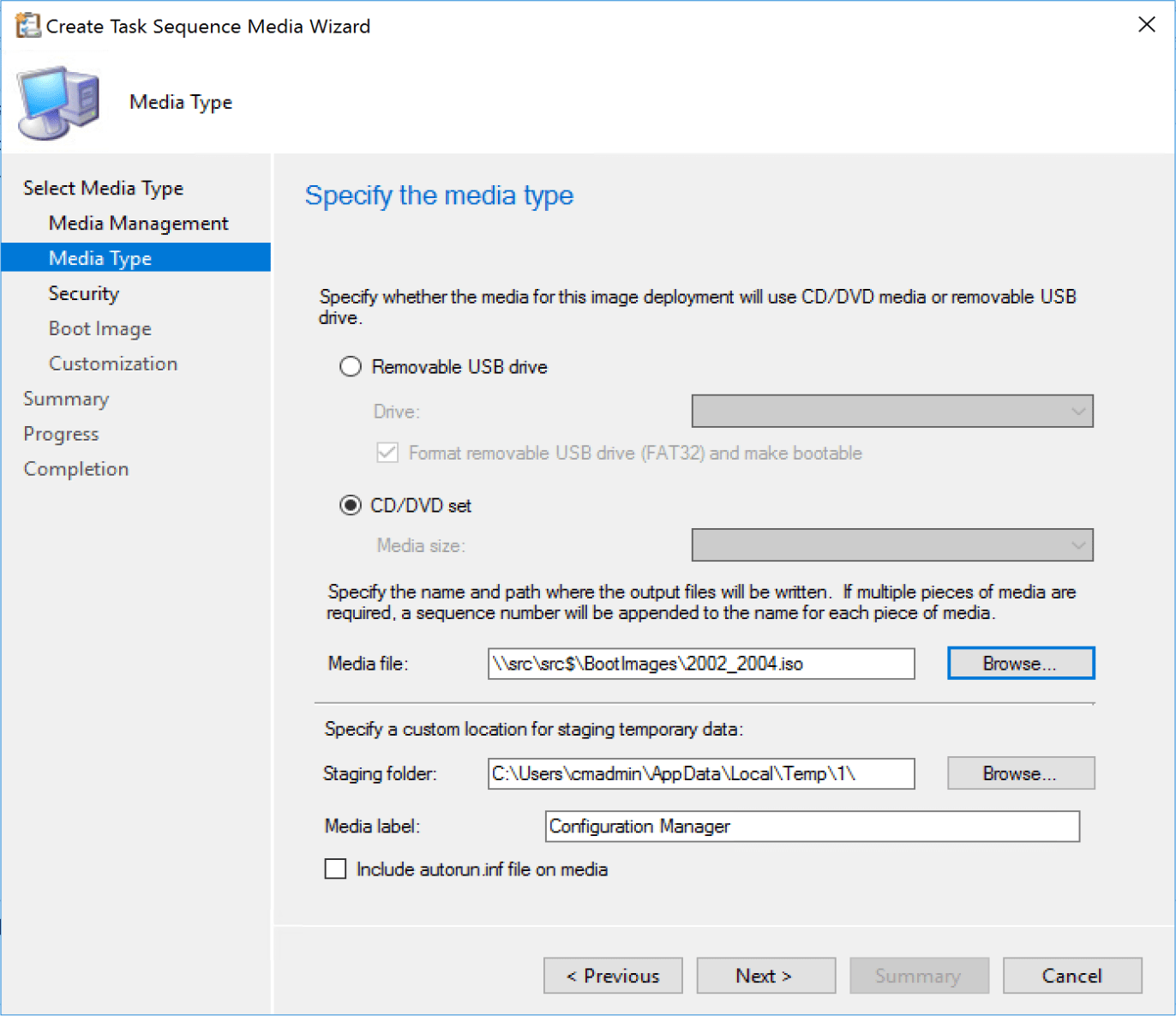Open the Media size dropdown
Viewport: 1176px width, 1016px height.
click(891, 544)
